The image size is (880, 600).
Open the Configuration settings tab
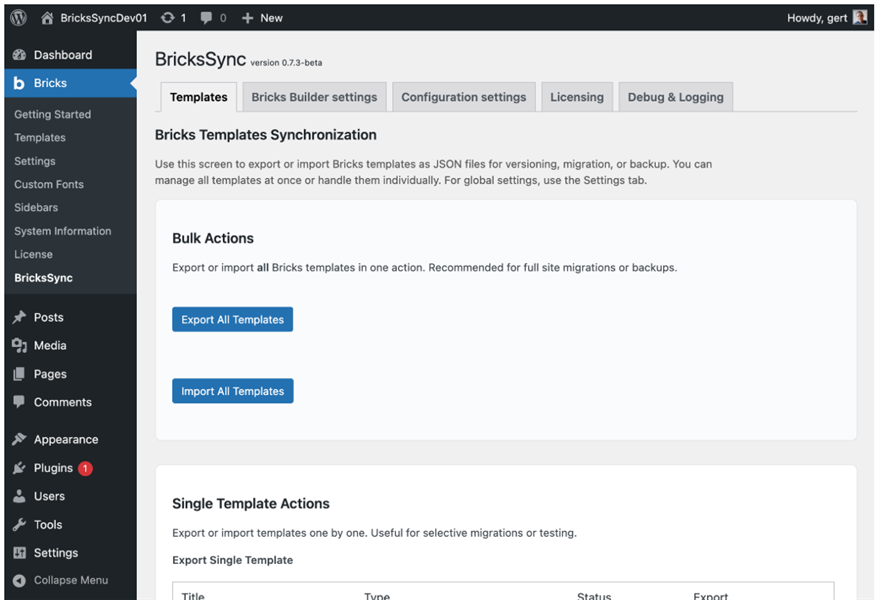[463, 97]
